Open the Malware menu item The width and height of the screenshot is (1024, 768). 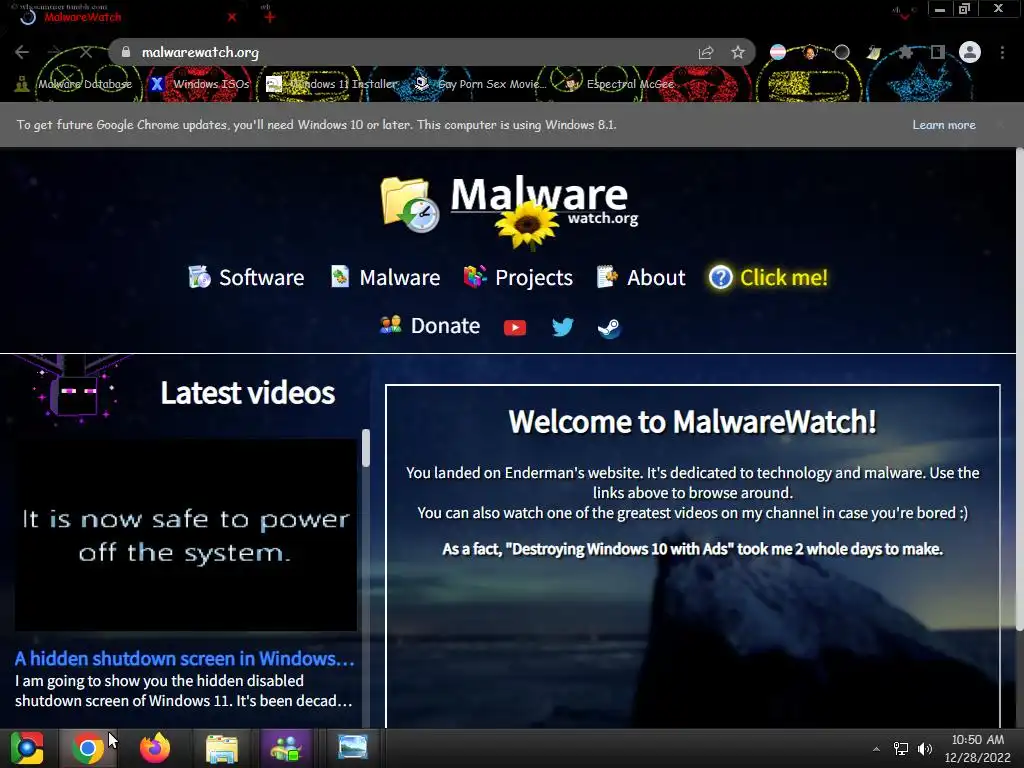click(385, 277)
